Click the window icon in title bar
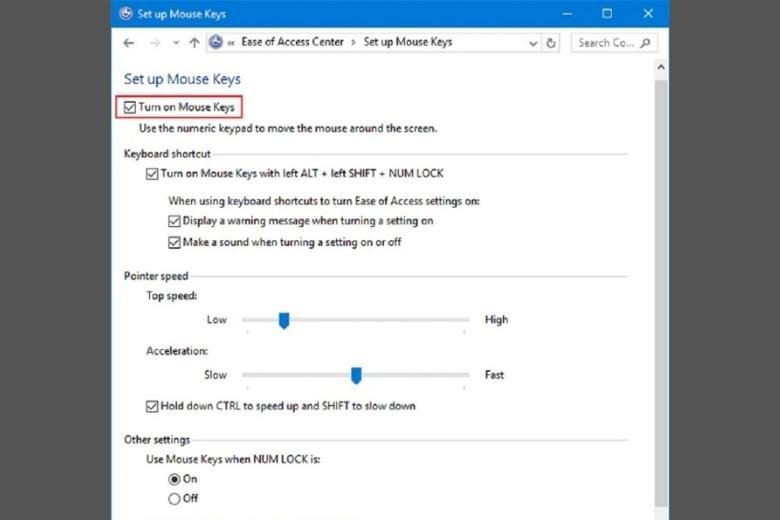The height and width of the screenshot is (520, 780). point(125,14)
